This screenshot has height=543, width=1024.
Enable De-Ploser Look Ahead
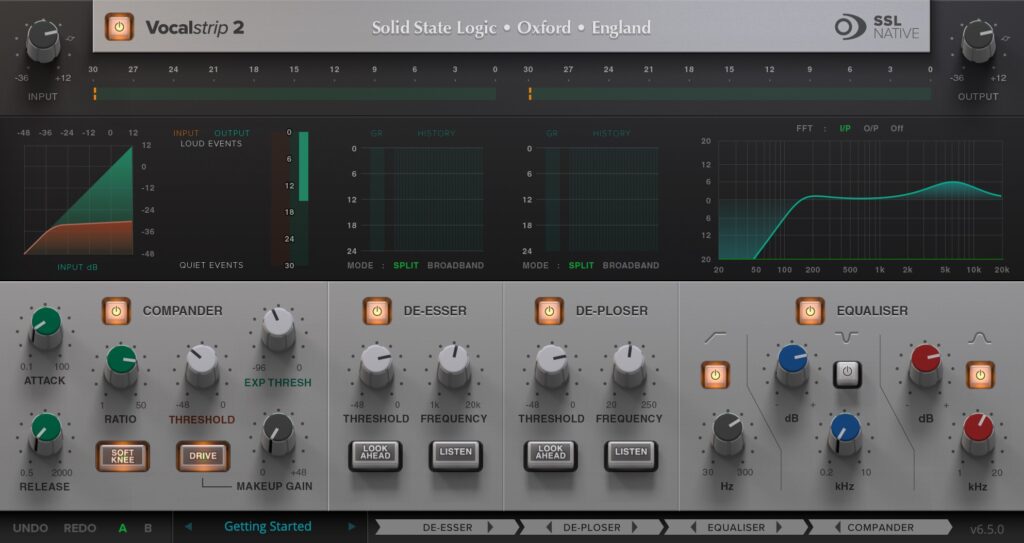point(551,455)
